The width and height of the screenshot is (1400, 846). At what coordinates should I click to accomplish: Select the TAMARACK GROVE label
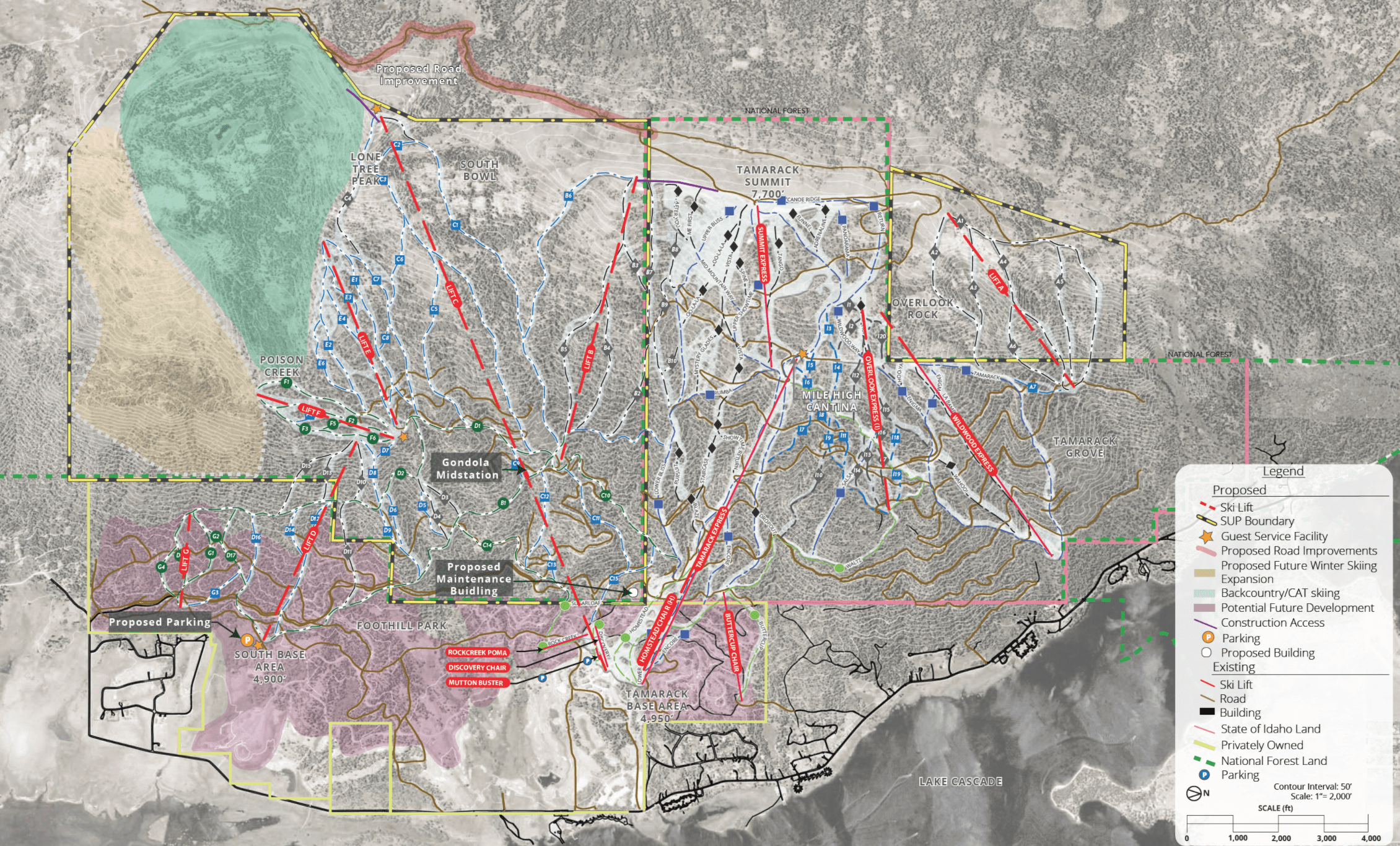[x=1085, y=447]
